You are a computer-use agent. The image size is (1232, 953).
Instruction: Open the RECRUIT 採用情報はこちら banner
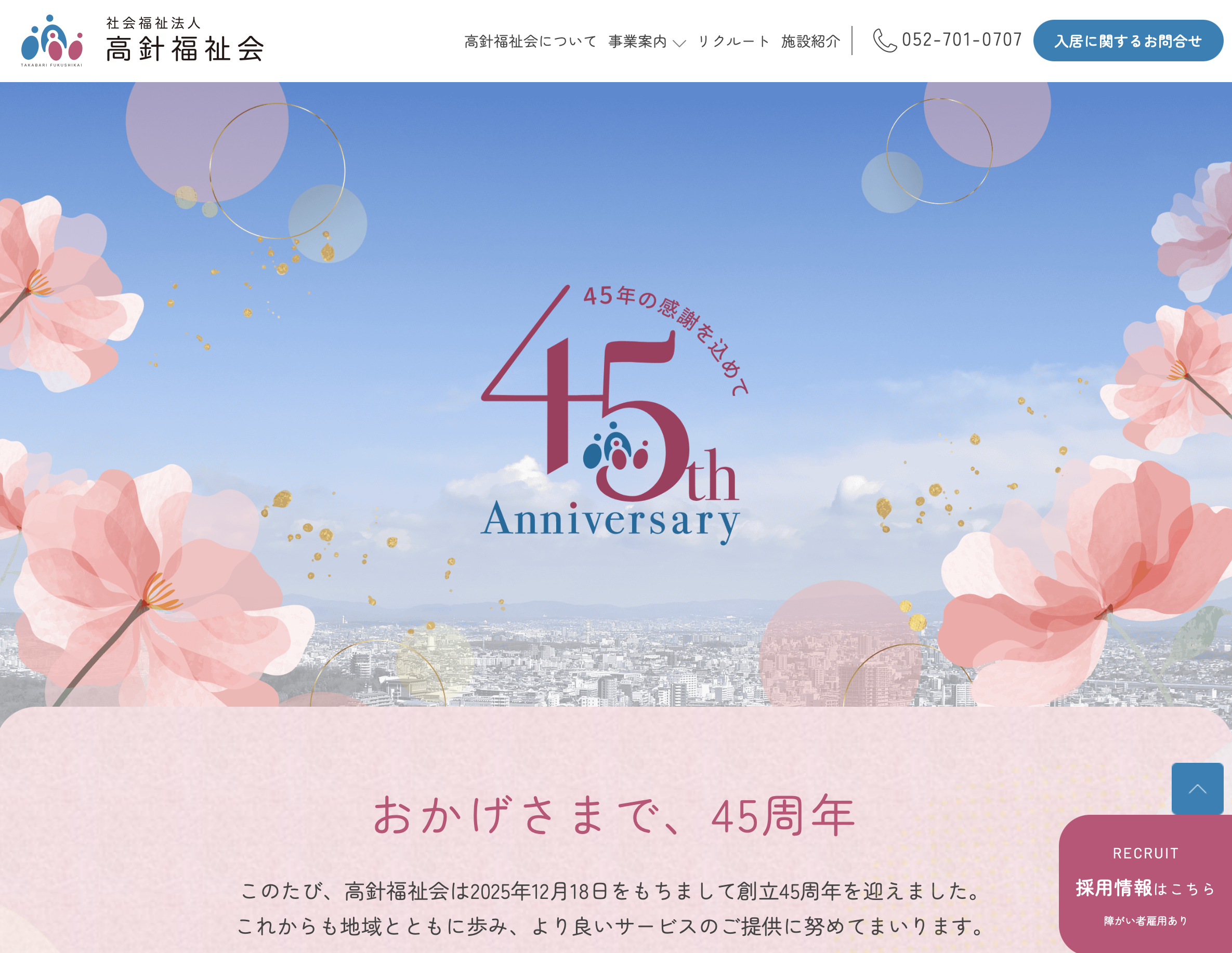pyautogui.click(x=1145, y=884)
